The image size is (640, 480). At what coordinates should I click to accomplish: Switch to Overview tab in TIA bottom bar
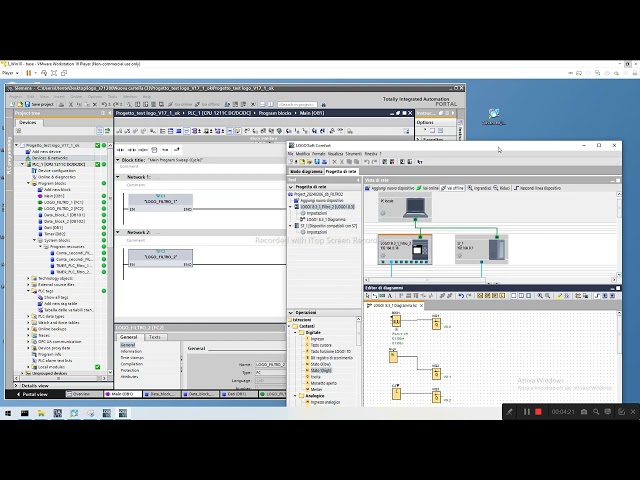pos(84,394)
